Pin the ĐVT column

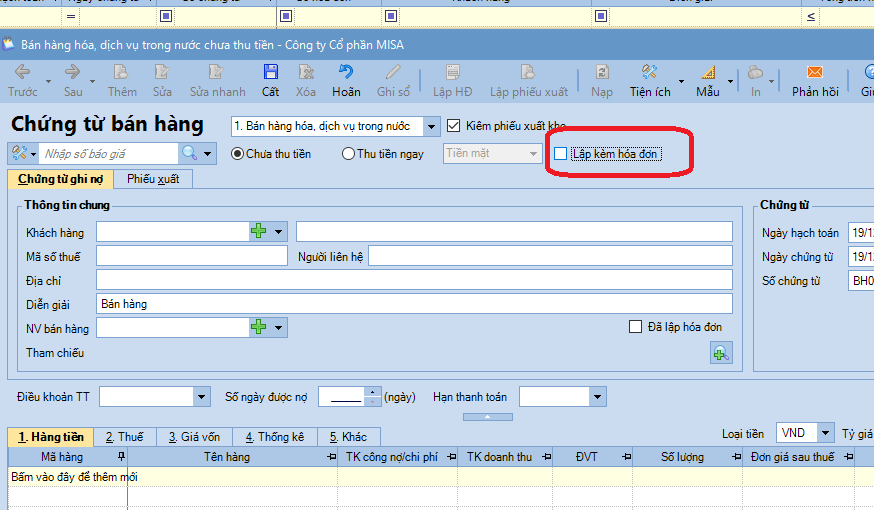pyautogui.click(x=627, y=456)
